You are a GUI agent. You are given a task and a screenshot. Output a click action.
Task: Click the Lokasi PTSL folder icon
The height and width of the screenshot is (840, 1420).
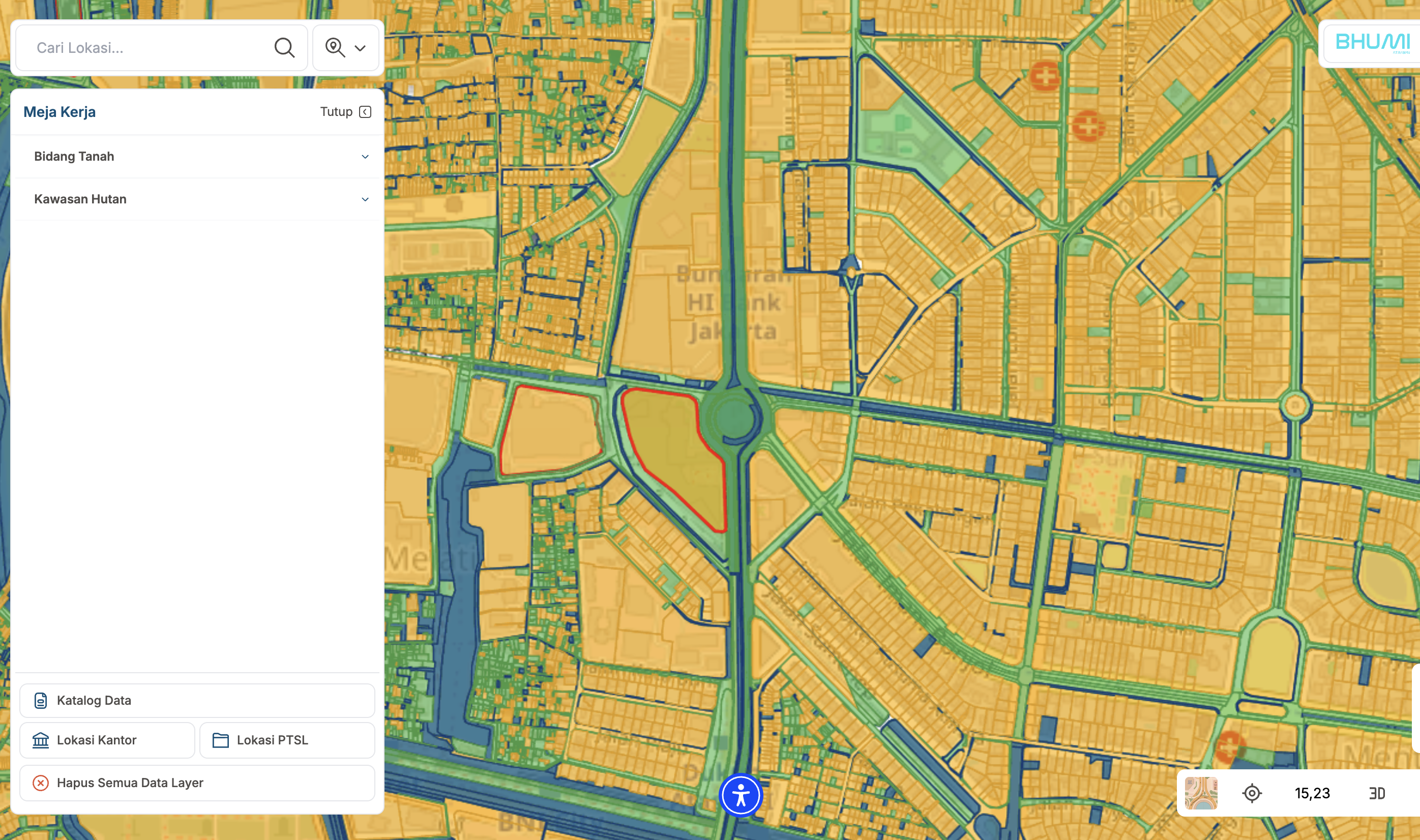[220, 740]
